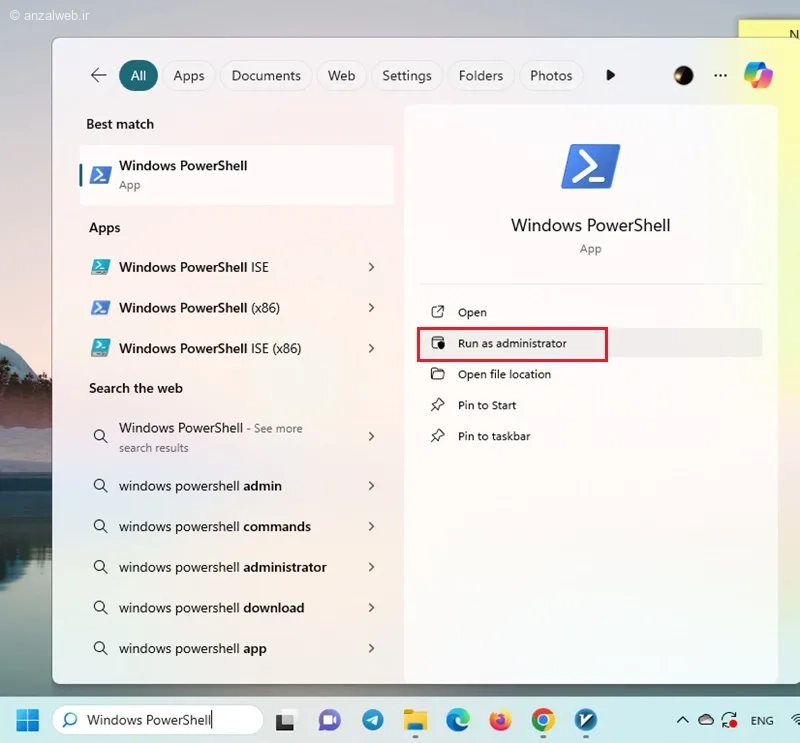Expand hidden icons in the system tray

(x=683, y=719)
